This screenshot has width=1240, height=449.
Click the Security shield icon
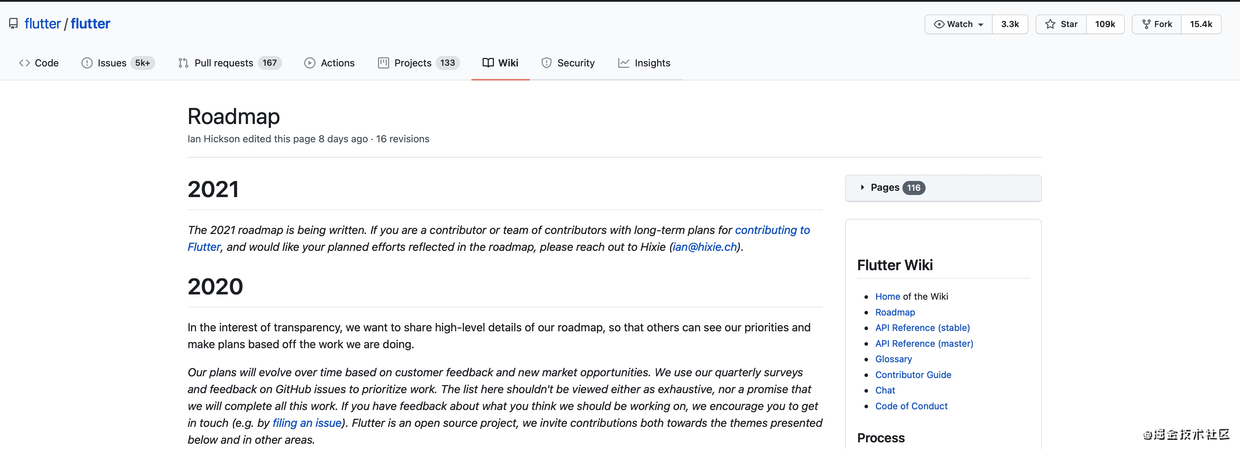546,63
